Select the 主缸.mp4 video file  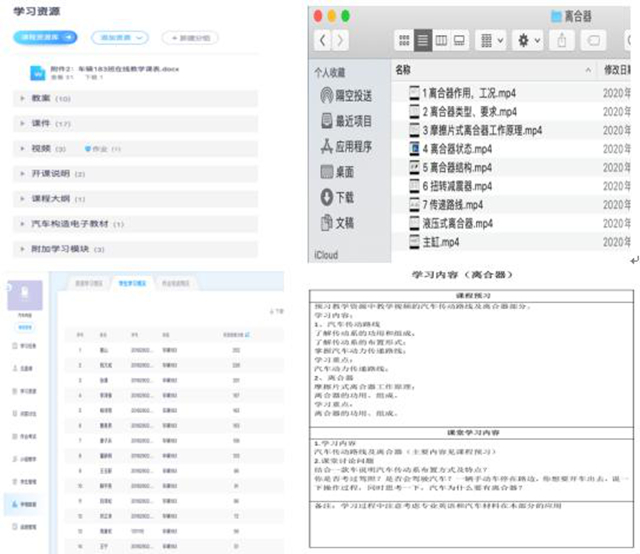[440, 241]
